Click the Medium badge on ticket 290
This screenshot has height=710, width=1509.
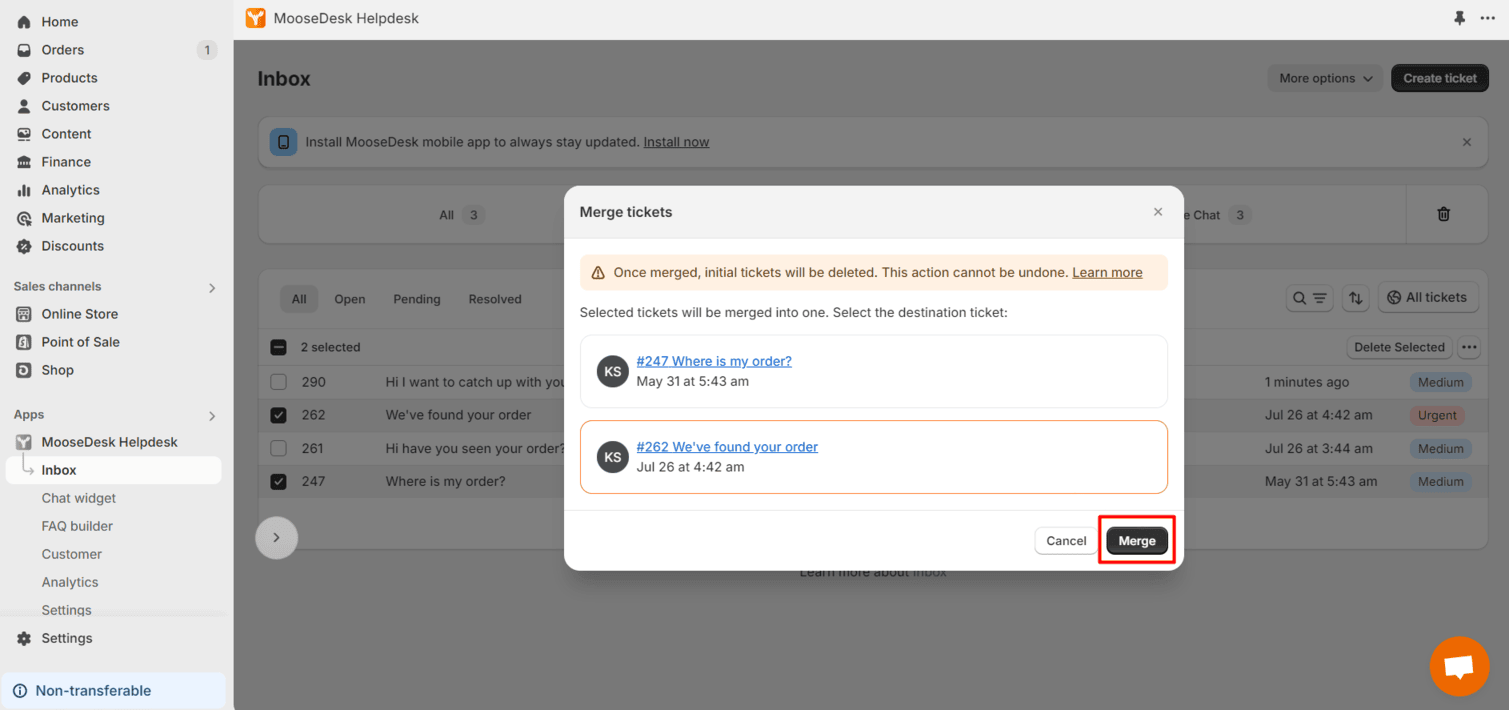pyautogui.click(x=1440, y=382)
